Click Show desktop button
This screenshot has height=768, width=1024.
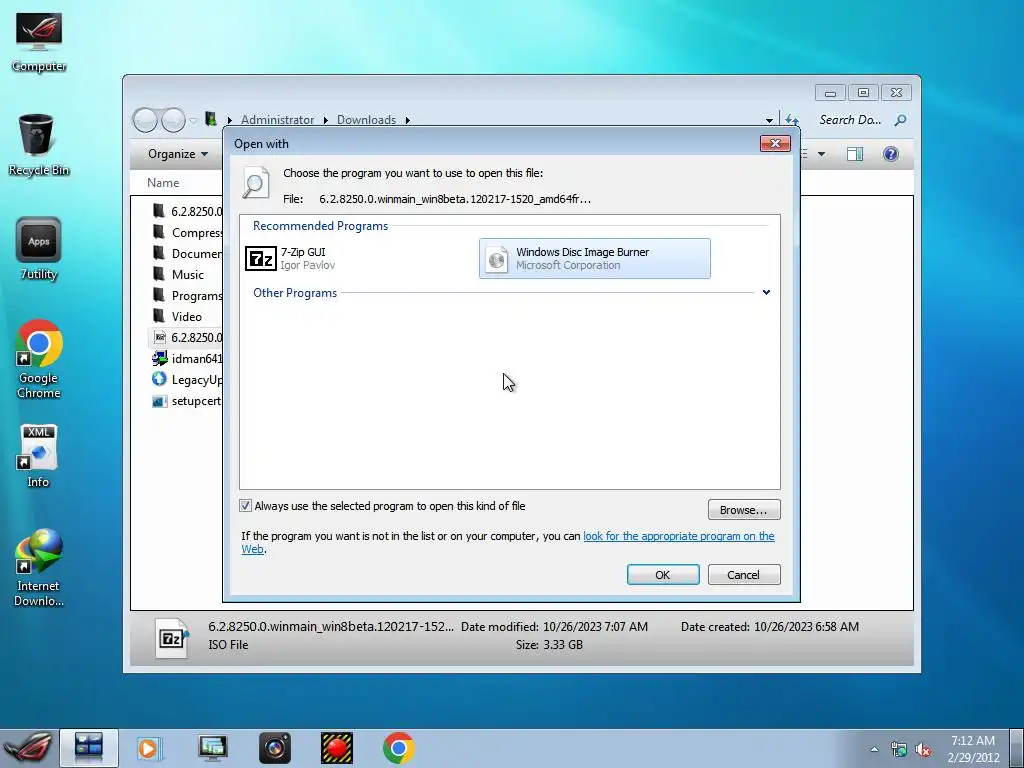(1016, 748)
